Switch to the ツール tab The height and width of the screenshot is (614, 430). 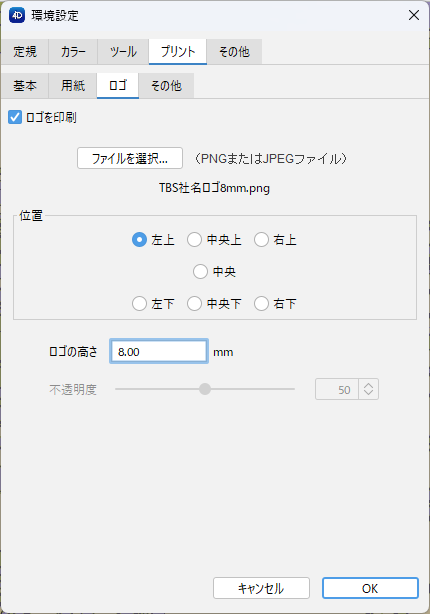click(123, 52)
